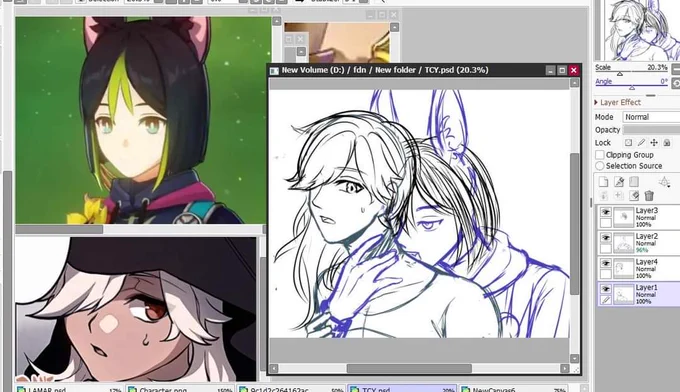Click TCY.psd window horizontal scrollbar thumb
680x392 pixels.
tap(409, 368)
